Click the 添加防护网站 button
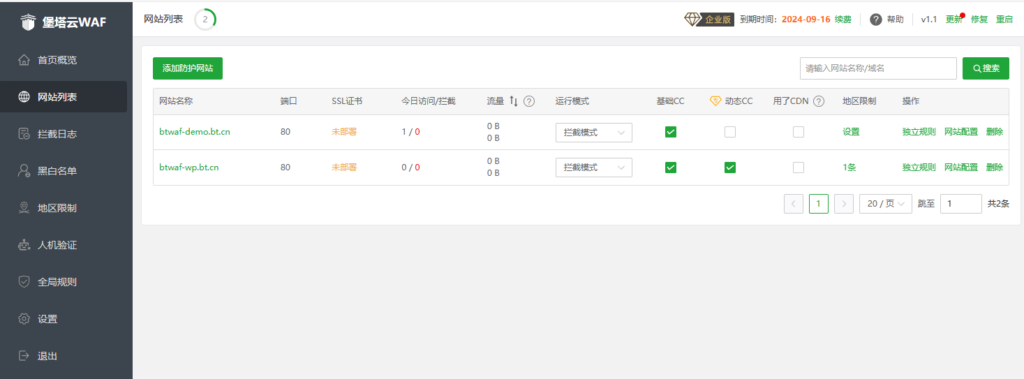 coord(187,68)
